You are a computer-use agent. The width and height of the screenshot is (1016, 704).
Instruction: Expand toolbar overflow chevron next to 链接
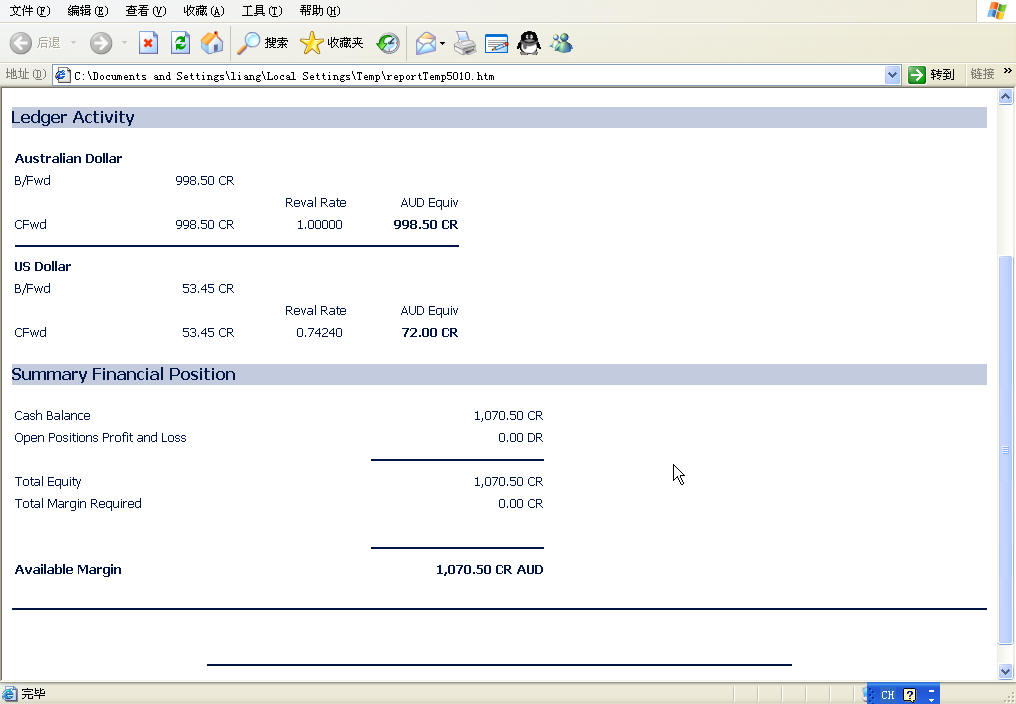[1008, 71]
